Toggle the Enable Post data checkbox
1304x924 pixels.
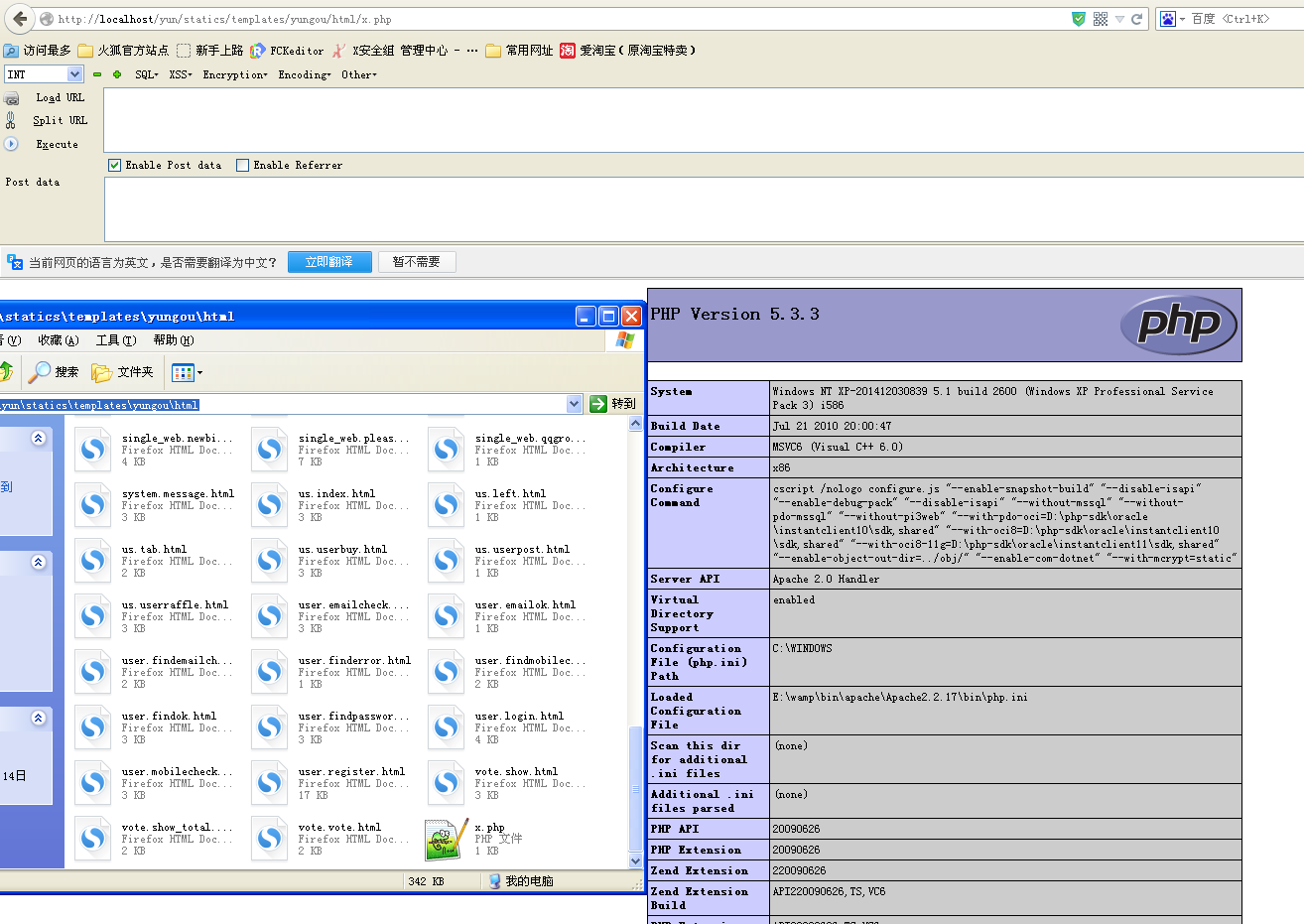(x=114, y=166)
